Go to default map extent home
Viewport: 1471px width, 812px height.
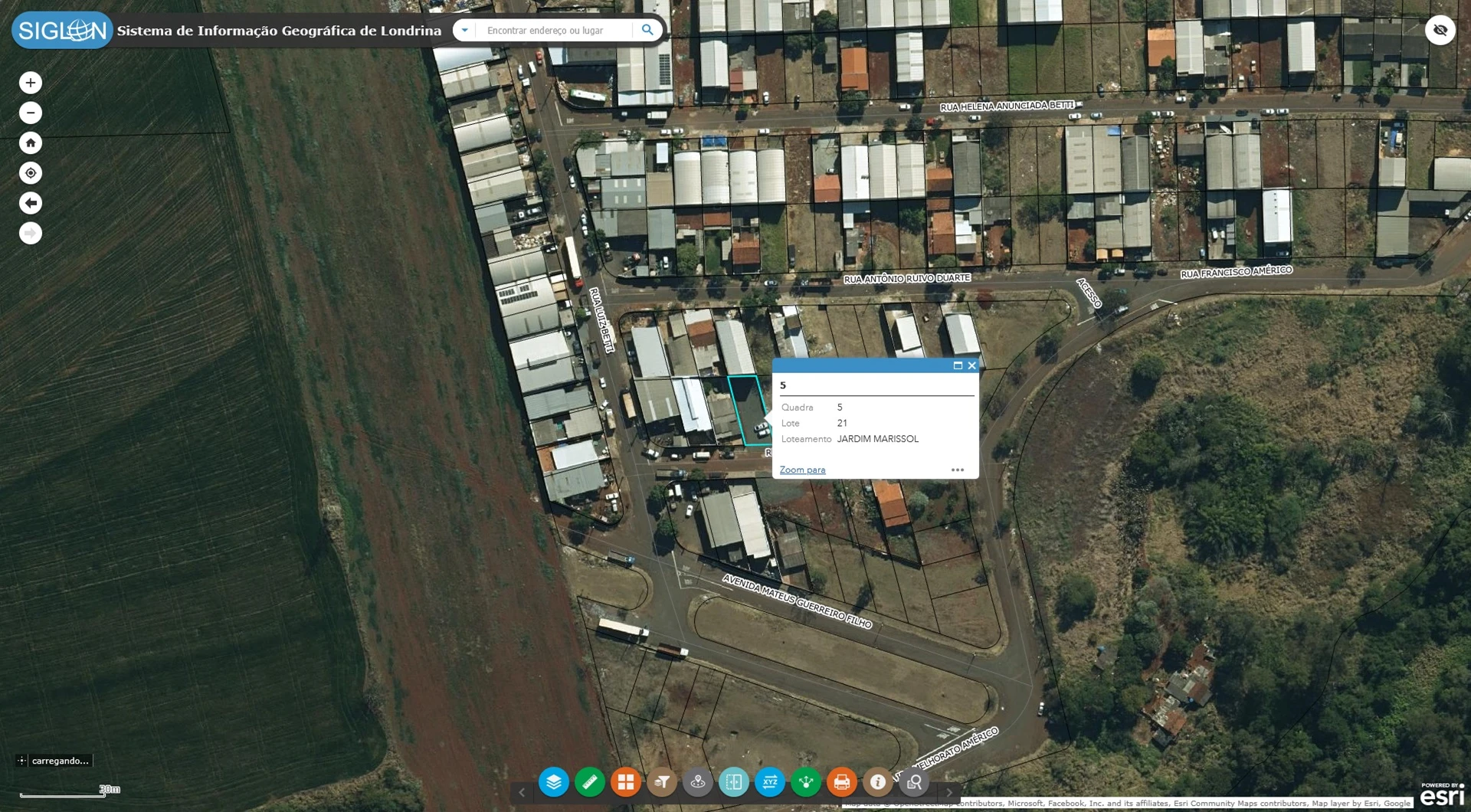[x=31, y=142]
